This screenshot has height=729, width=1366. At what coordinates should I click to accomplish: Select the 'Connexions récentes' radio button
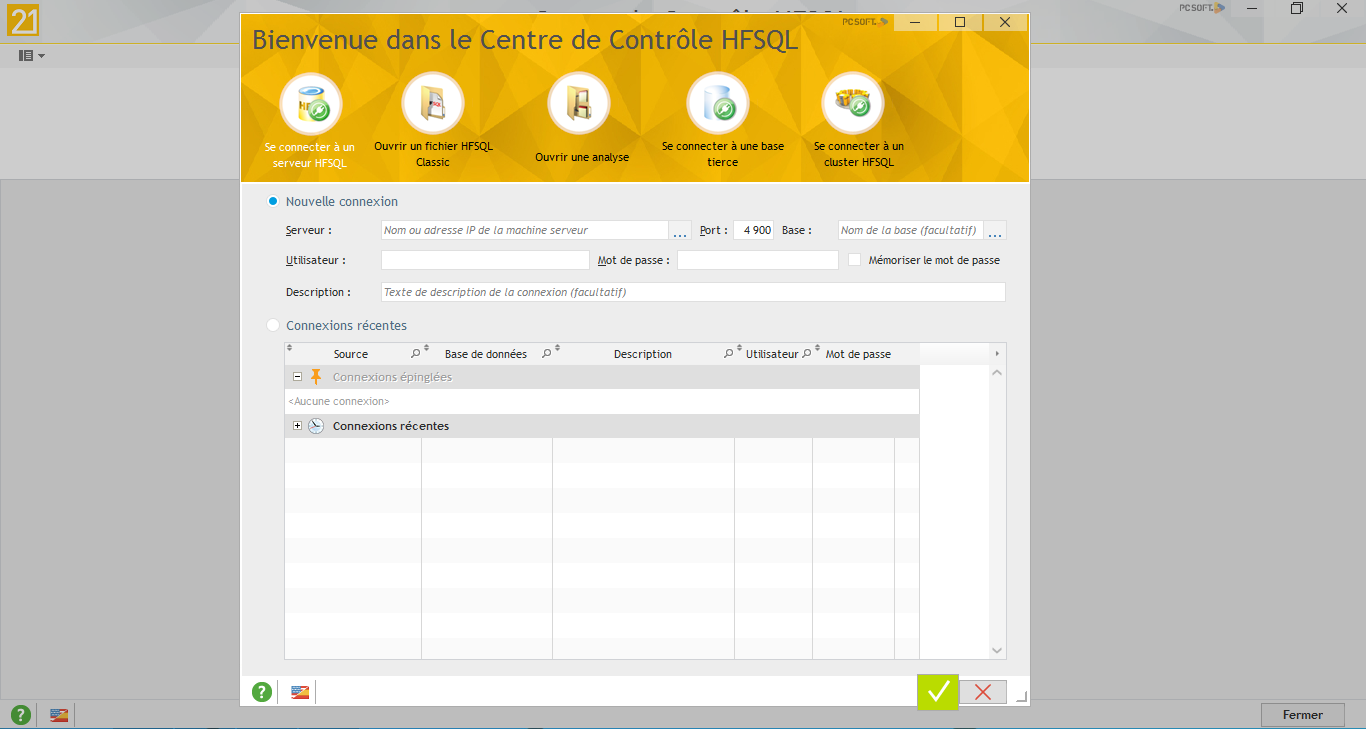click(x=273, y=325)
